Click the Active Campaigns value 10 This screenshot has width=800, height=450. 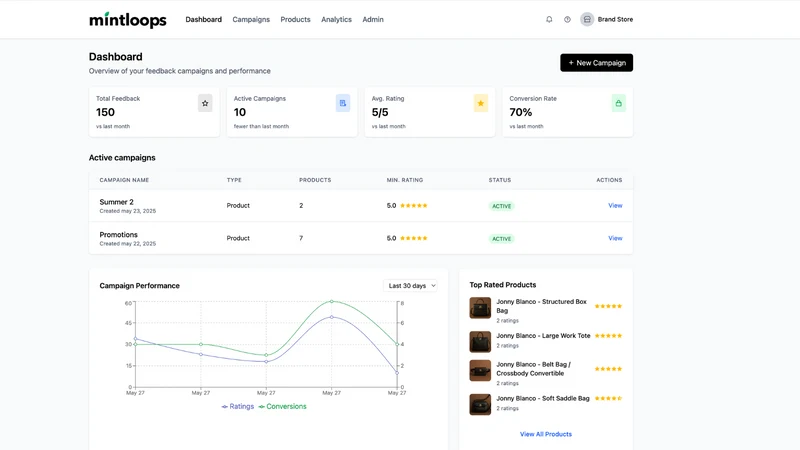pos(240,112)
